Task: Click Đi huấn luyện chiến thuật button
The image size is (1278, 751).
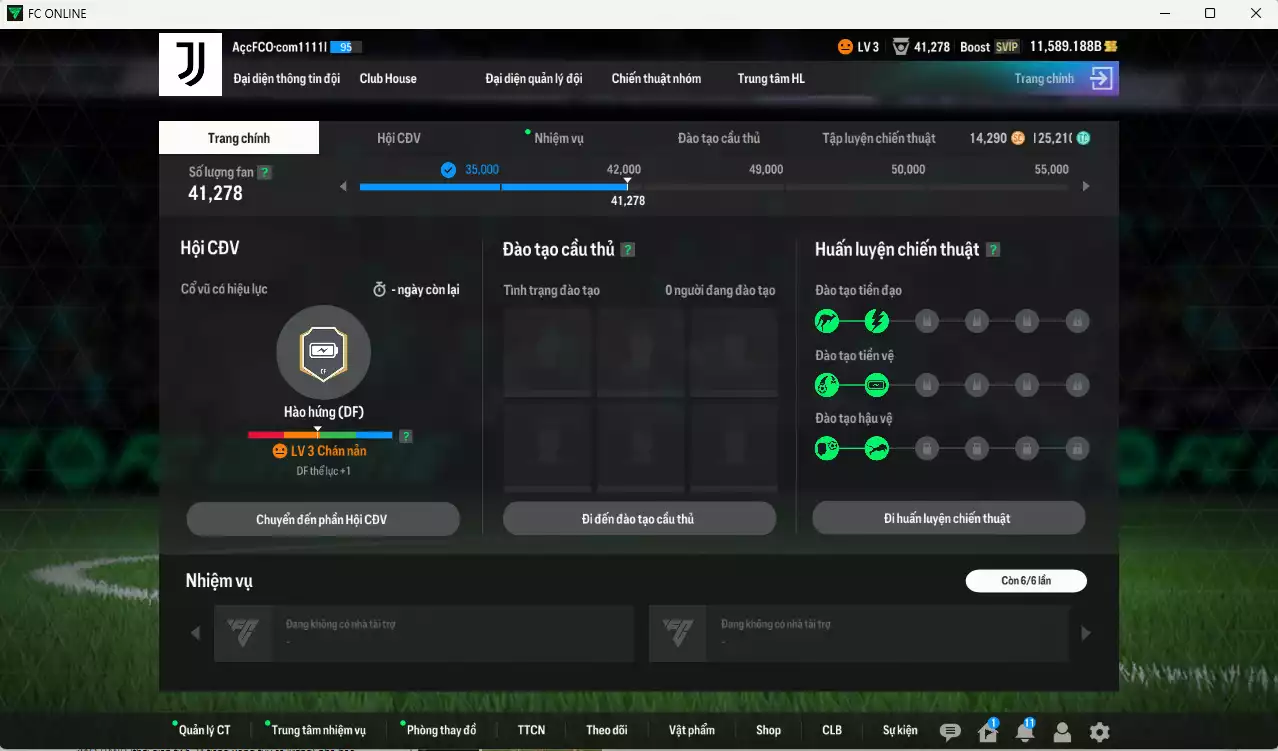Action: 947,518
